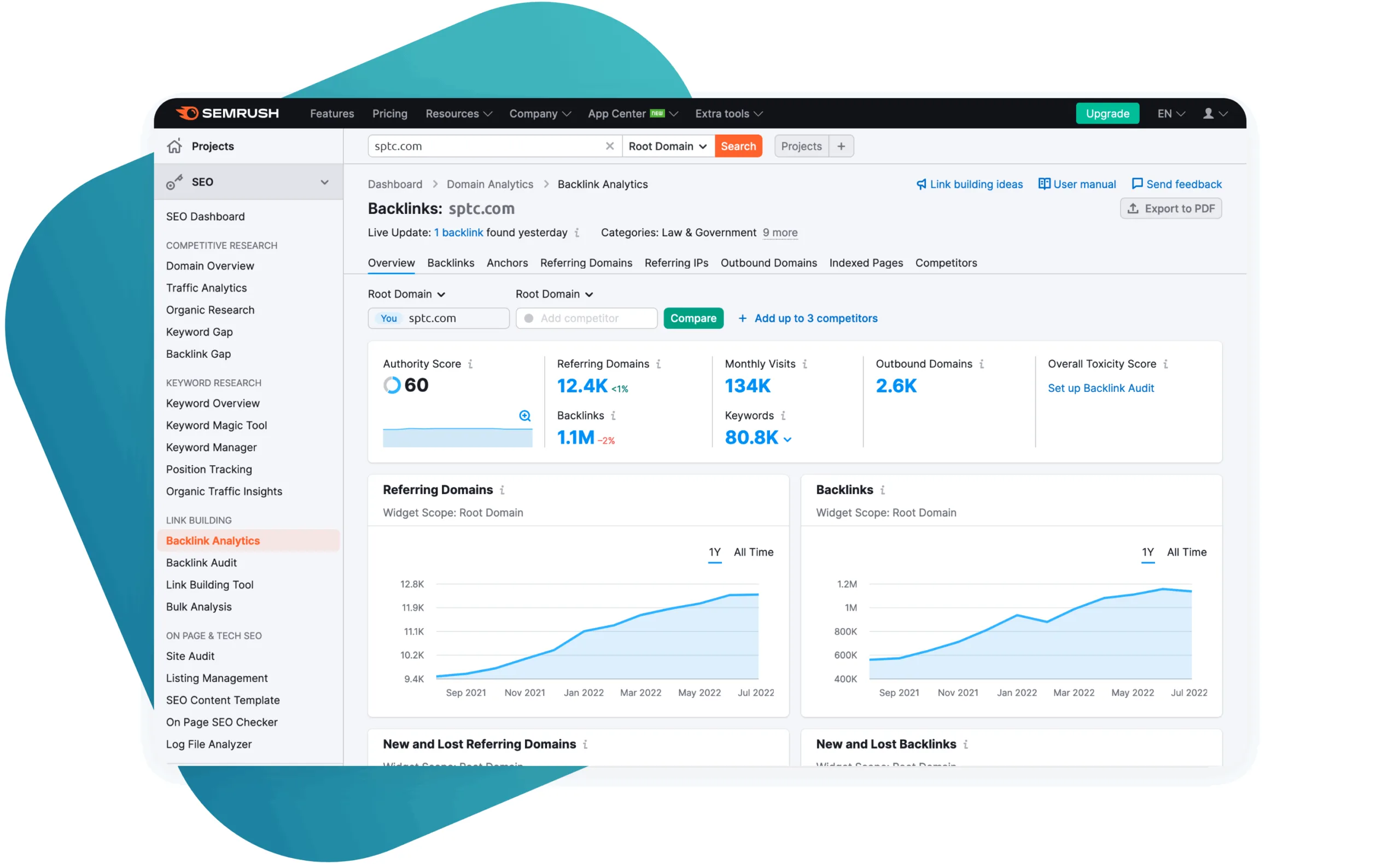
Task: Open Features in top navigation
Action: [332, 113]
